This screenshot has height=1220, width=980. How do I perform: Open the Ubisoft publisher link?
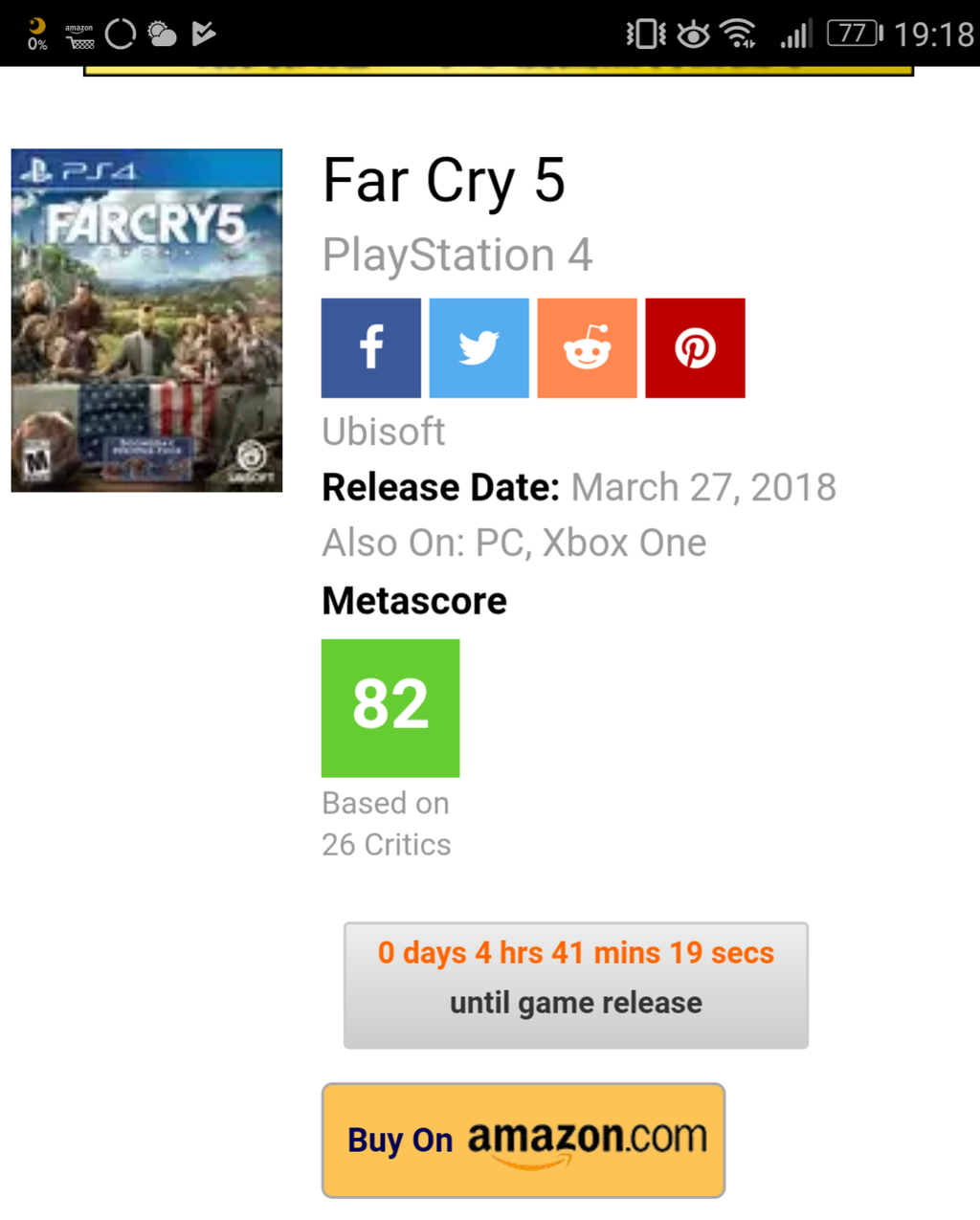[x=383, y=432]
